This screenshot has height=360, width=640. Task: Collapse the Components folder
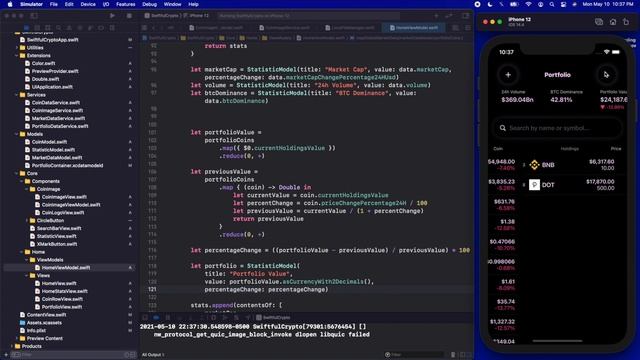[x=22, y=181]
